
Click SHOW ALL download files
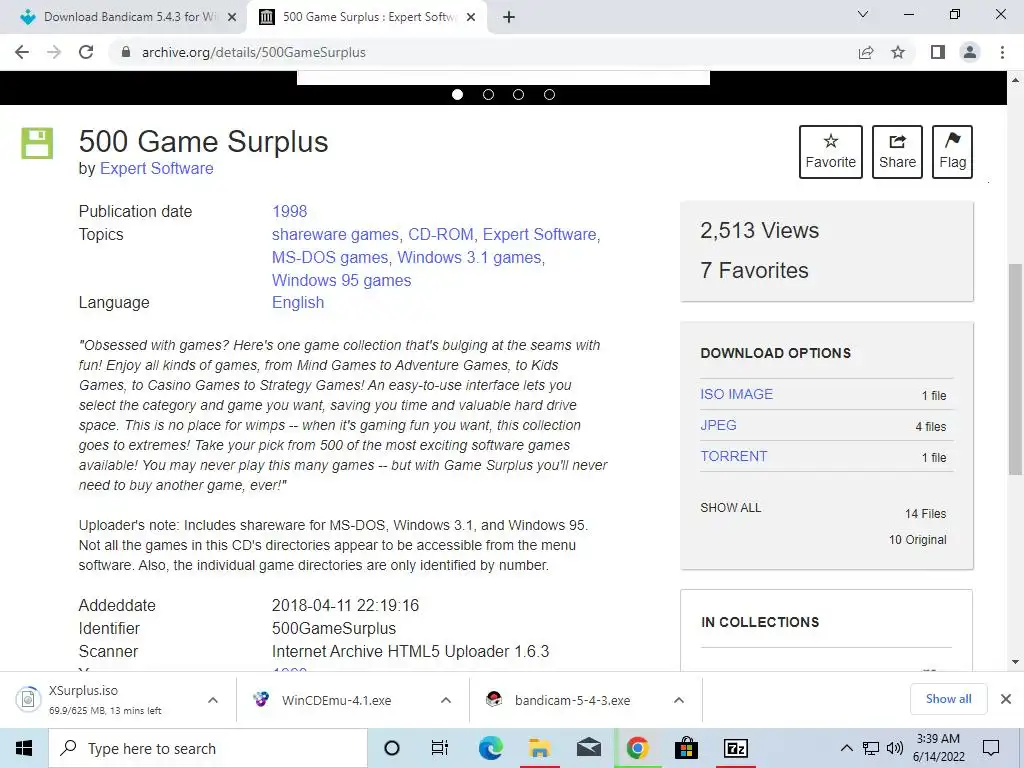click(731, 507)
